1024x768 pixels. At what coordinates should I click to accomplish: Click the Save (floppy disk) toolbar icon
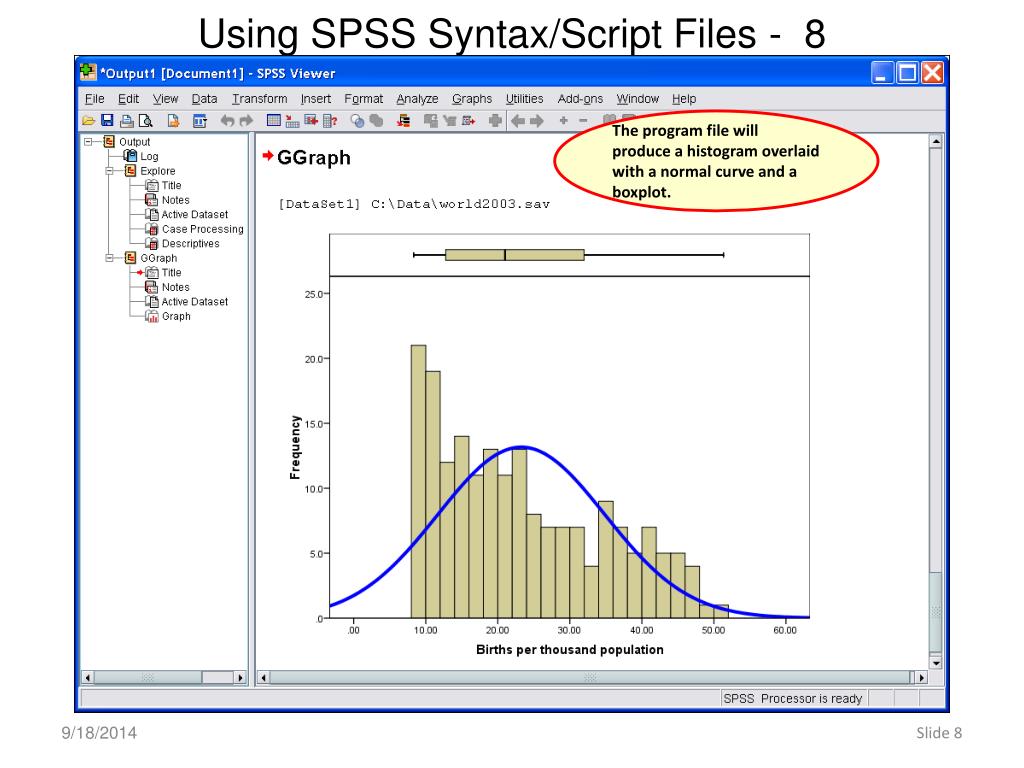click(108, 120)
